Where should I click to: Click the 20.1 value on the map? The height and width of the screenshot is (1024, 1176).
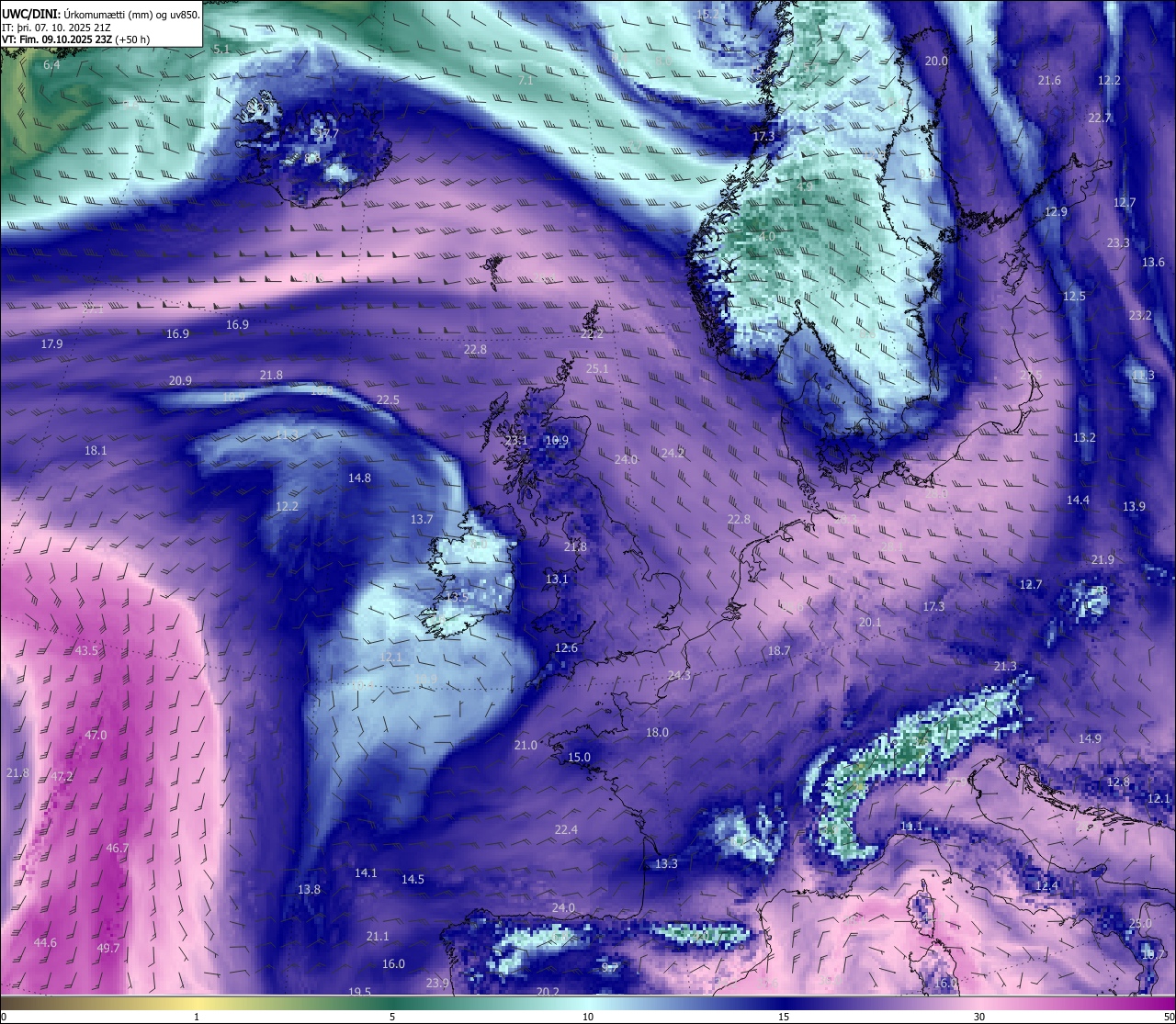870,623
